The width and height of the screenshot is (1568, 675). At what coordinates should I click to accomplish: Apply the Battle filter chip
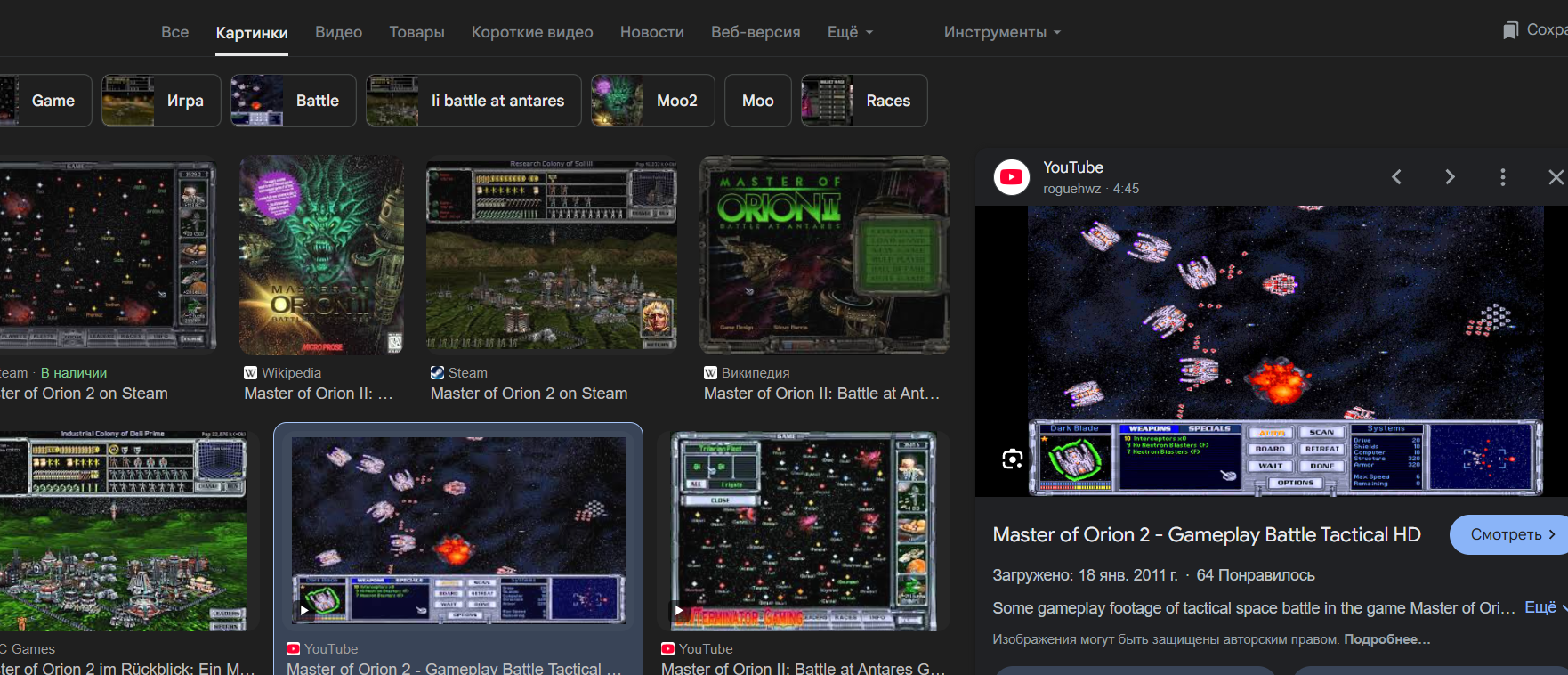(294, 101)
